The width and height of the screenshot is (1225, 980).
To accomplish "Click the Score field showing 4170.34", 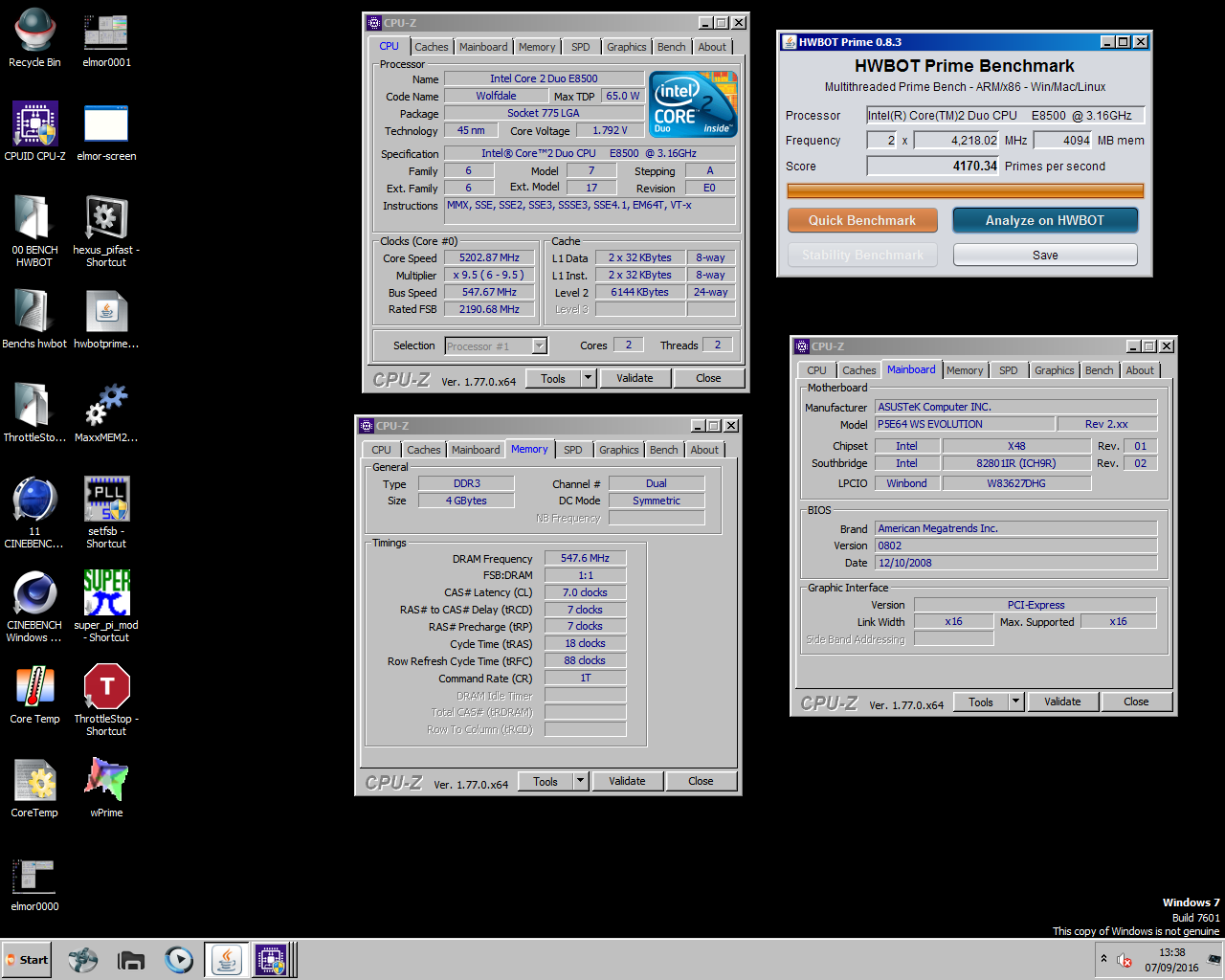I will [932, 166].
